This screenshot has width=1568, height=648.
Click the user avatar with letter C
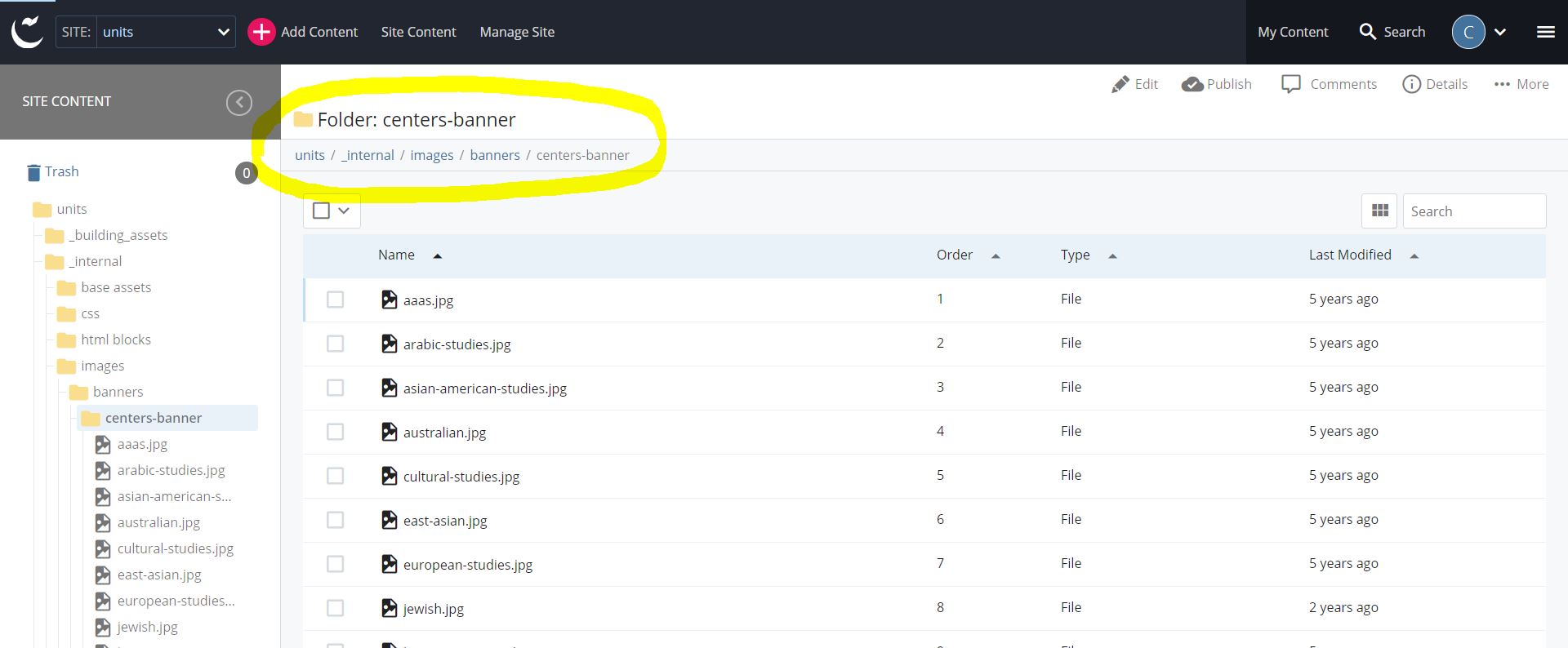point(1468,32)
